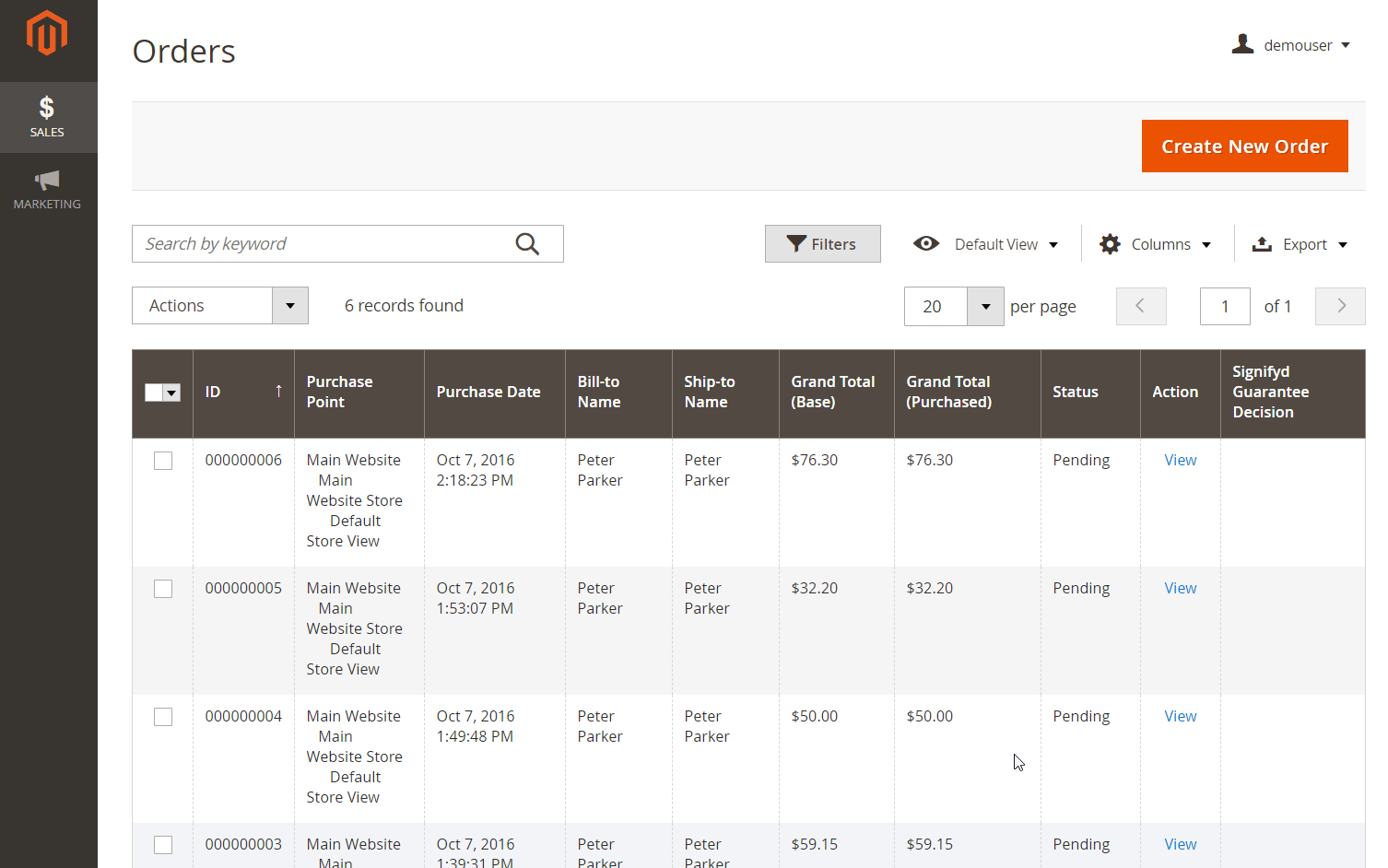Open the per page count dropdown
The height and width of the screenshot is (868, 1388).
click(985, 307)
